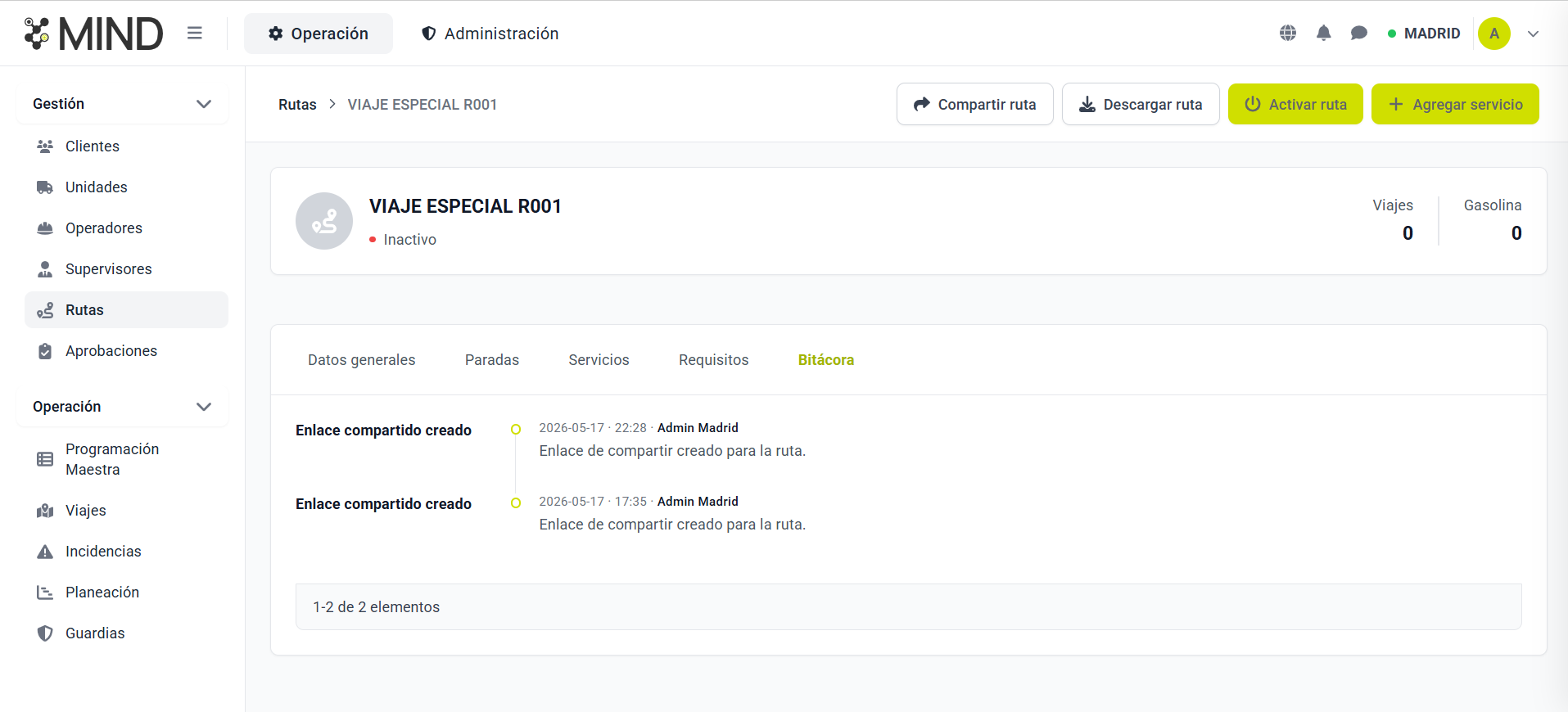Viewport: 1568px width, 712px height.
Task: Click the 2026-05-17 22:28 timestamp
Action: coord(593,428)
